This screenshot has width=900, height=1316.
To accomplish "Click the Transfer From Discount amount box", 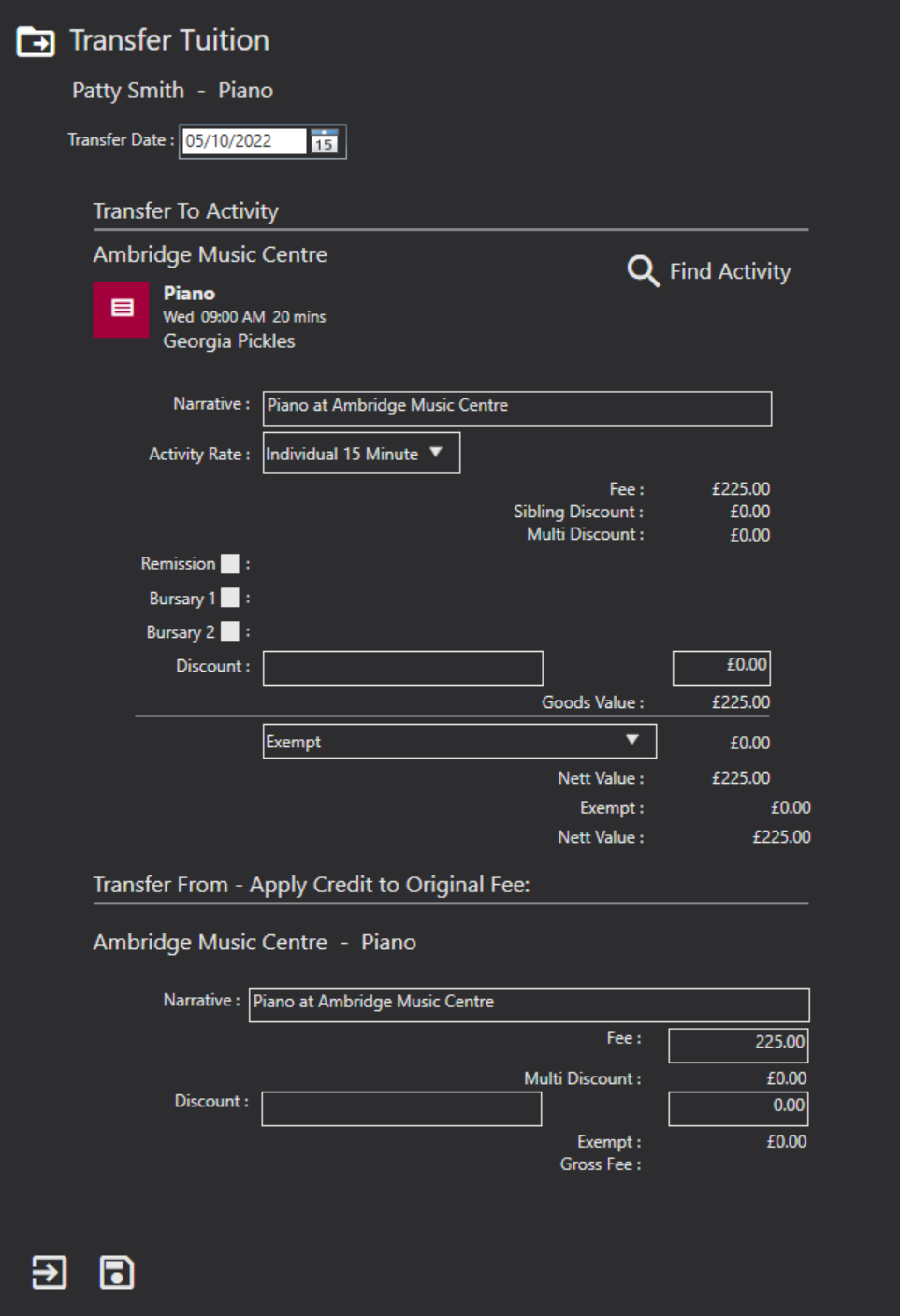I will [738, 1108].
